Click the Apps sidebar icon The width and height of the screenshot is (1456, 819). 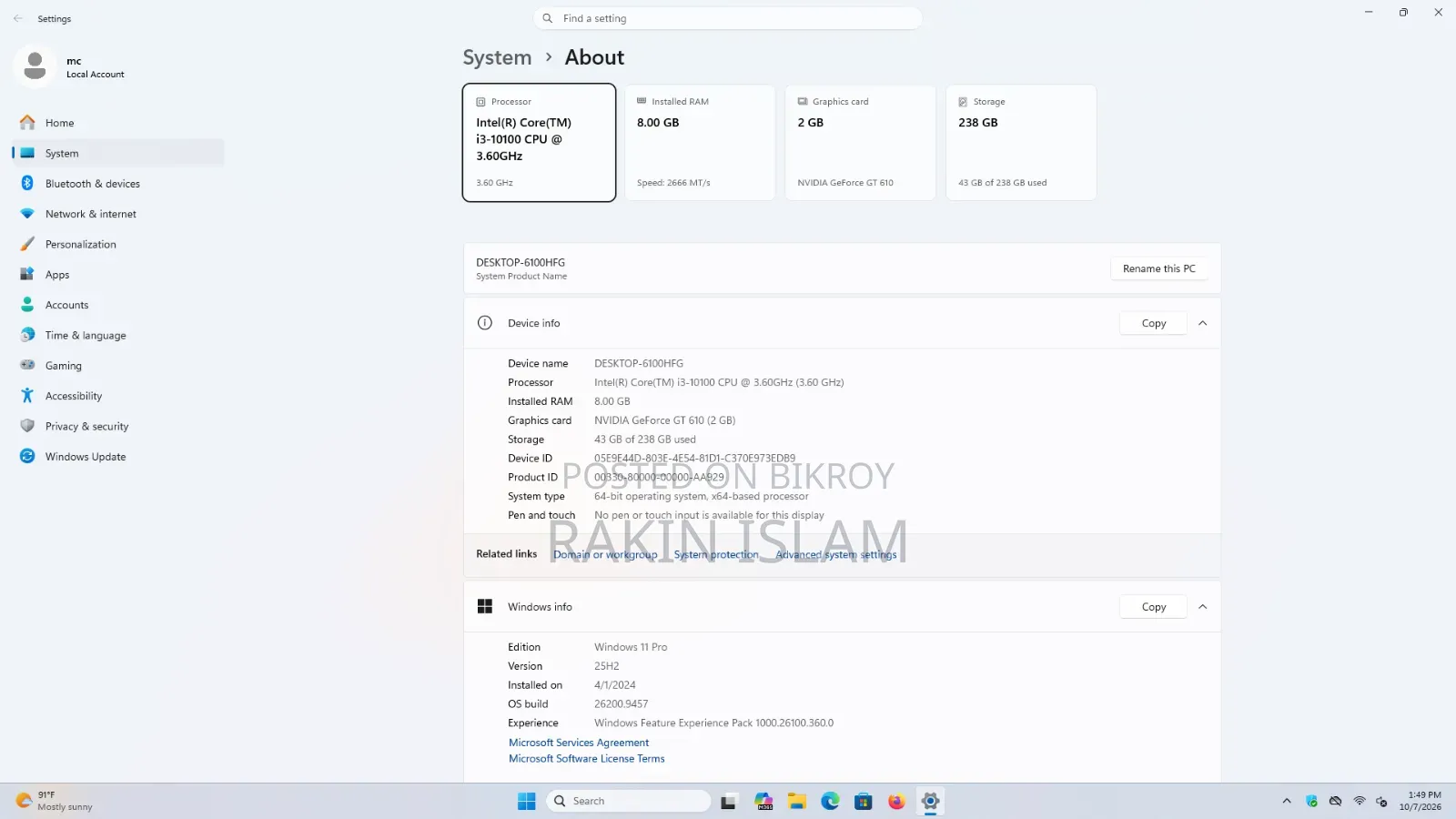coord(27,274)
